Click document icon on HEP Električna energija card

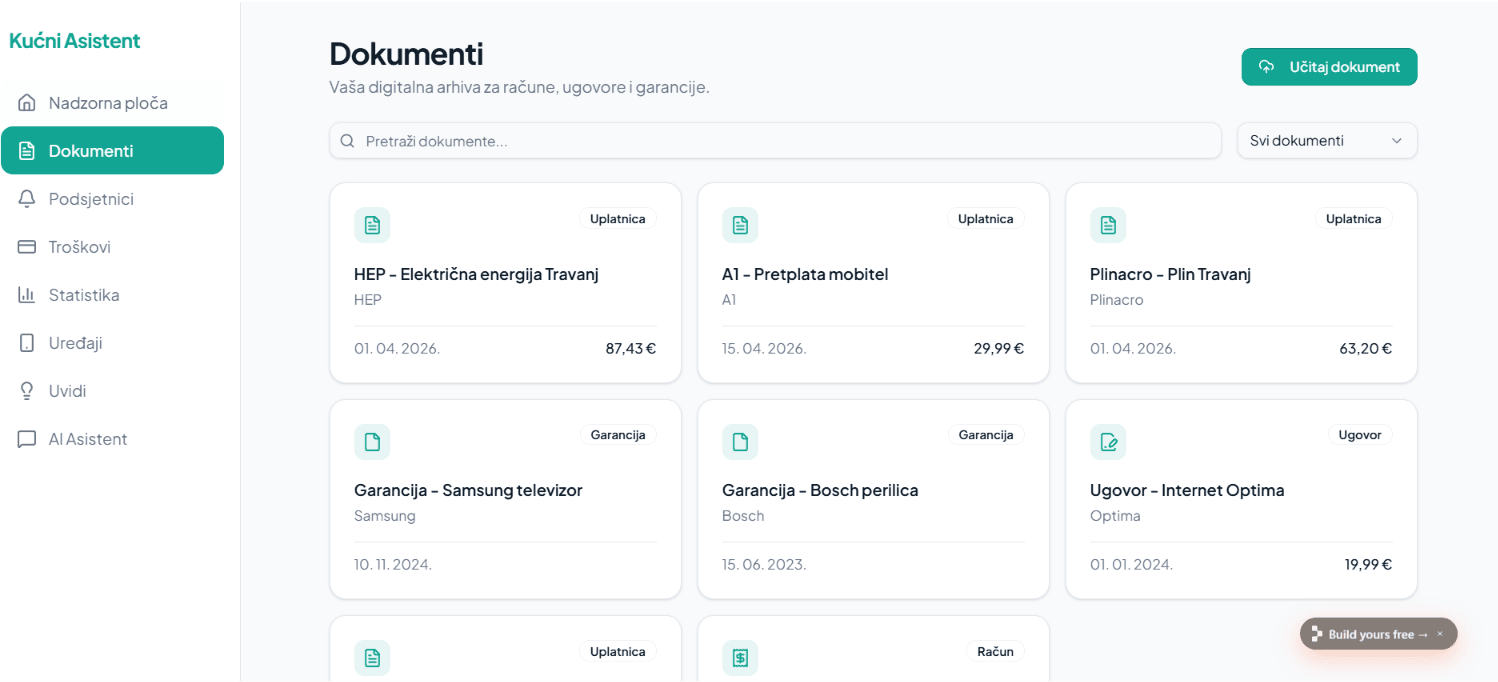click(x=372, y=225)
